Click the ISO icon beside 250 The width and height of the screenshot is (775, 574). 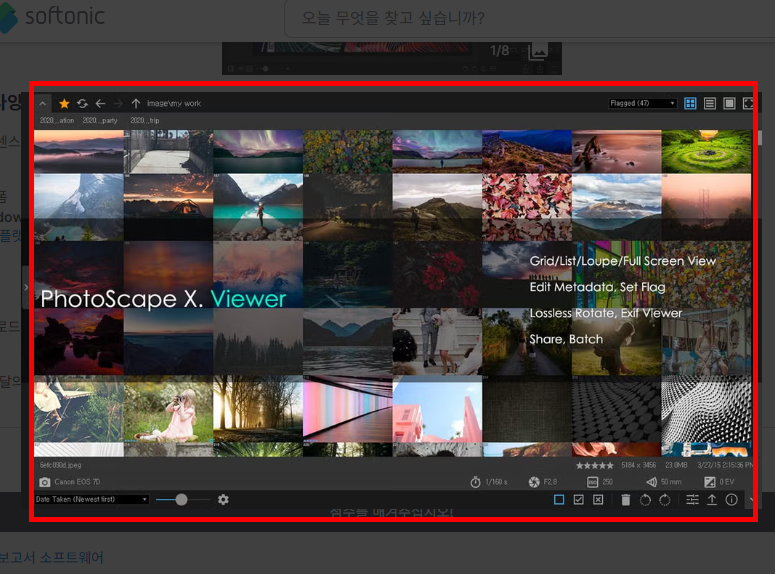[592, 482]
